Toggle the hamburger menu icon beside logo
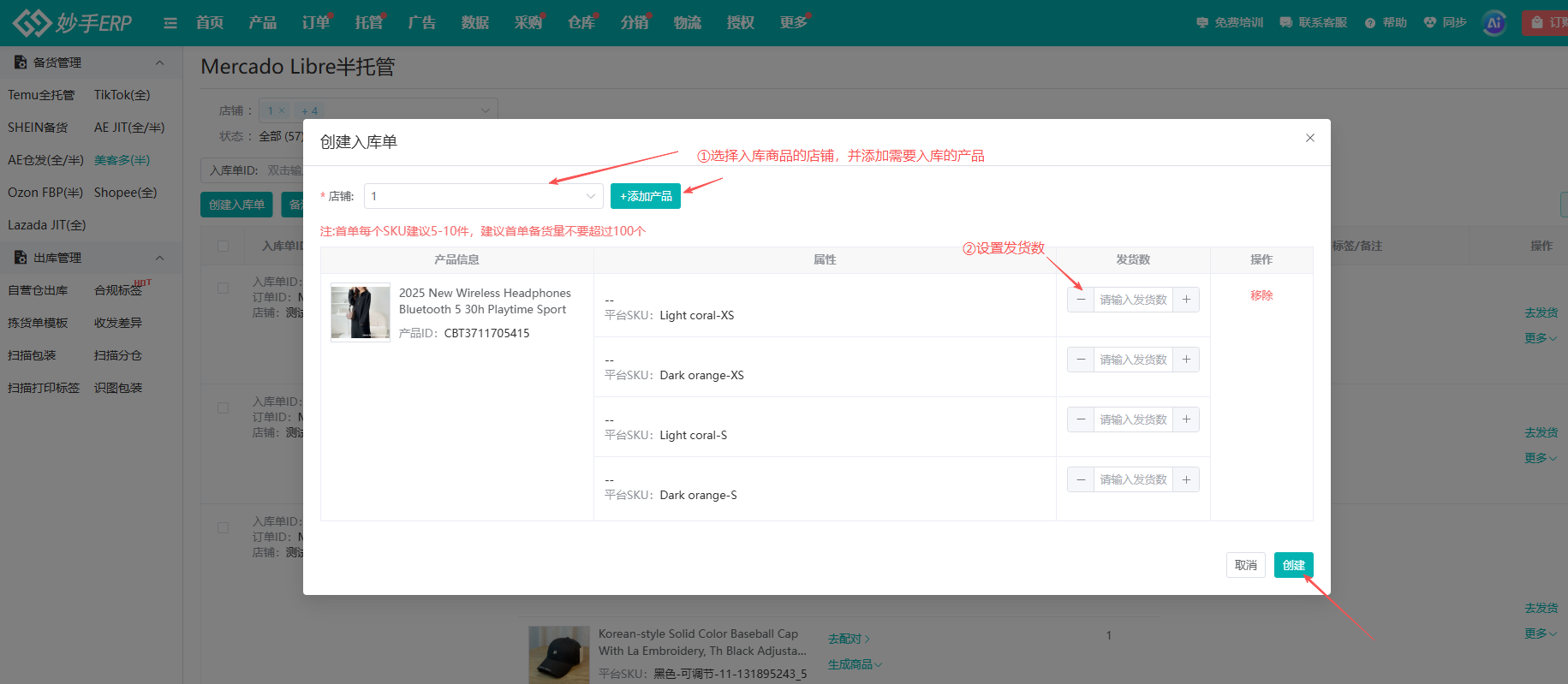The image size is (1568, 684). coord(170,23)
